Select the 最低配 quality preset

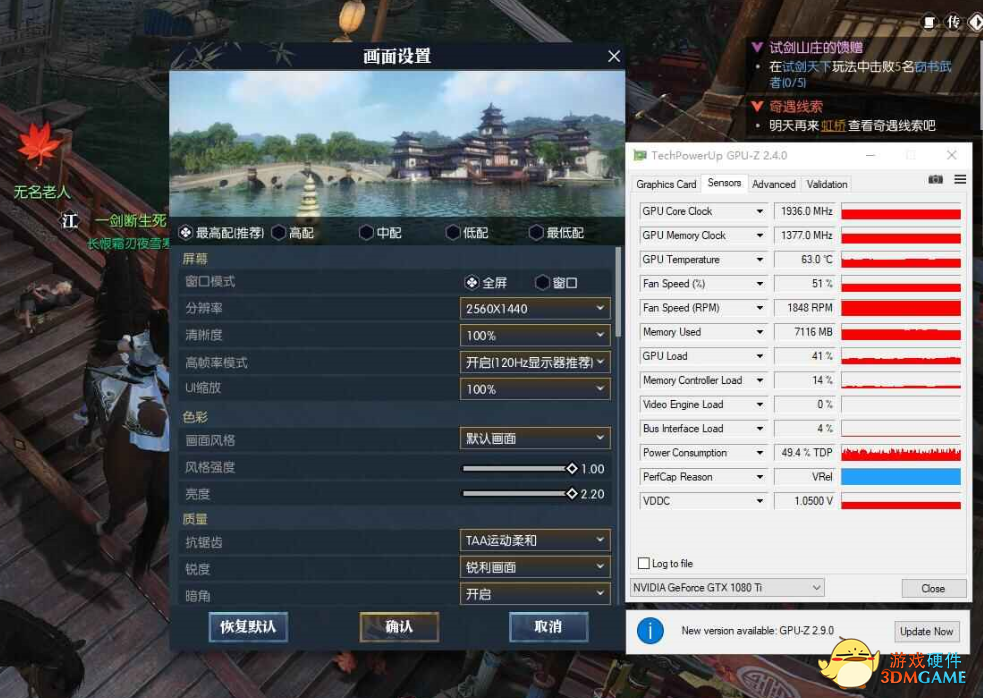tap(557, 233)
